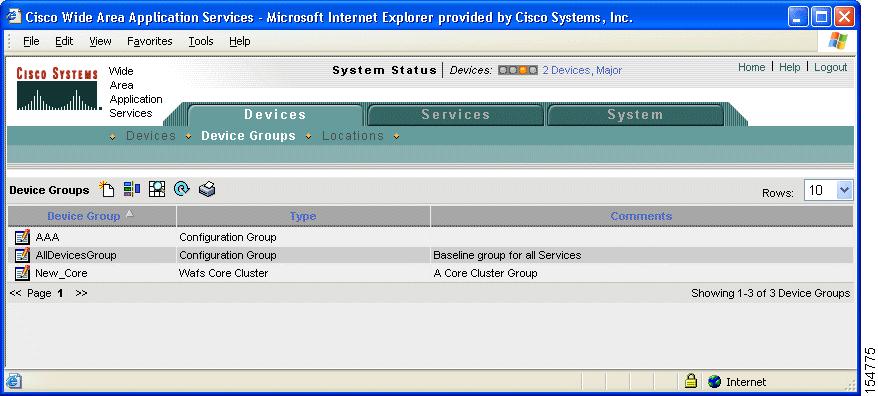Create a new device group icon
This screenshot has width=878, height=396.
point(106,189)
